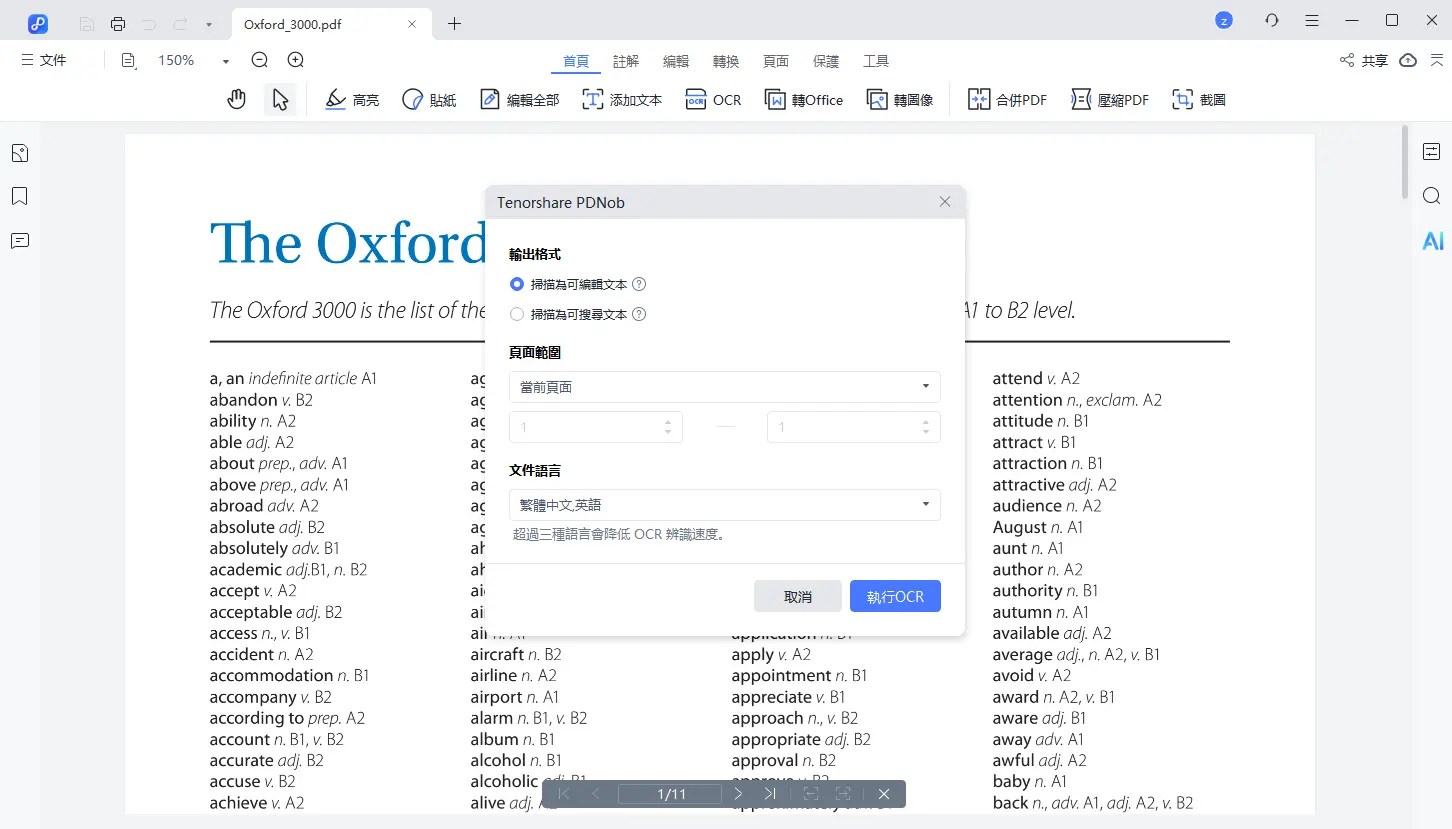The height and width of the screenshot is (829, 1452).
Task: Switch to the 頁面 tab
Action: pos(776,61)
